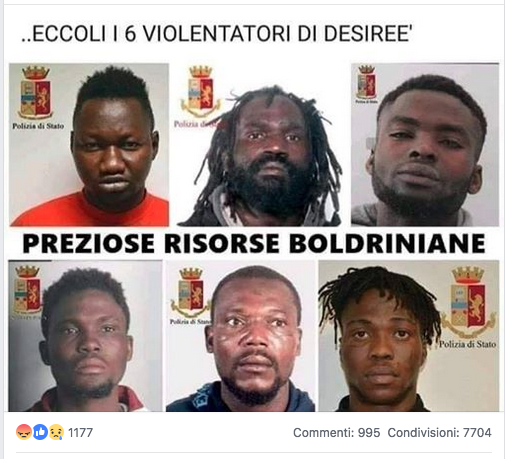Click the crying sad reaction icon
Viewport: 505px width, 459px height.
56,432
